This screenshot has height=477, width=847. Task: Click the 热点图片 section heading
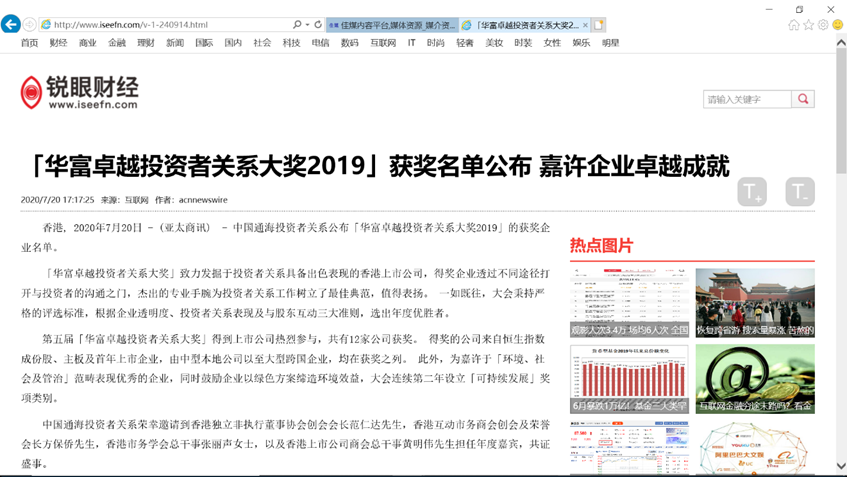pos(601,246)
